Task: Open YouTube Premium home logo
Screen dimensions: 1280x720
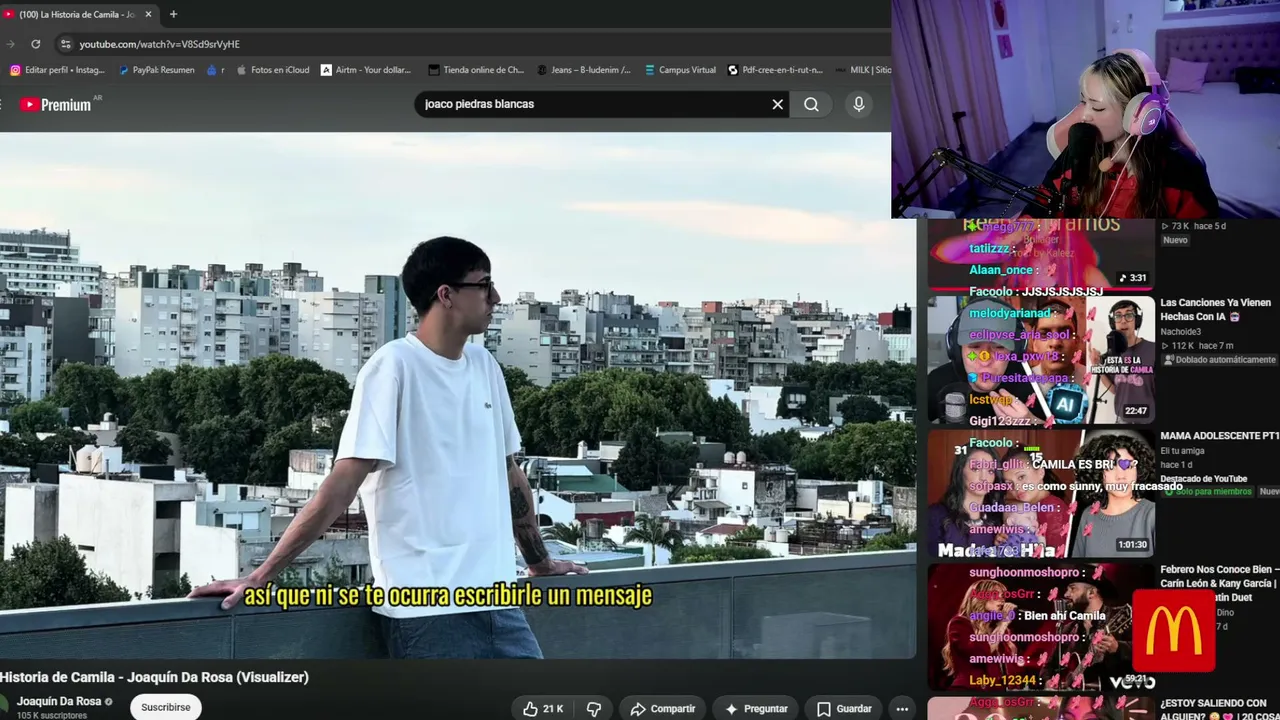Action: point(56,104)
